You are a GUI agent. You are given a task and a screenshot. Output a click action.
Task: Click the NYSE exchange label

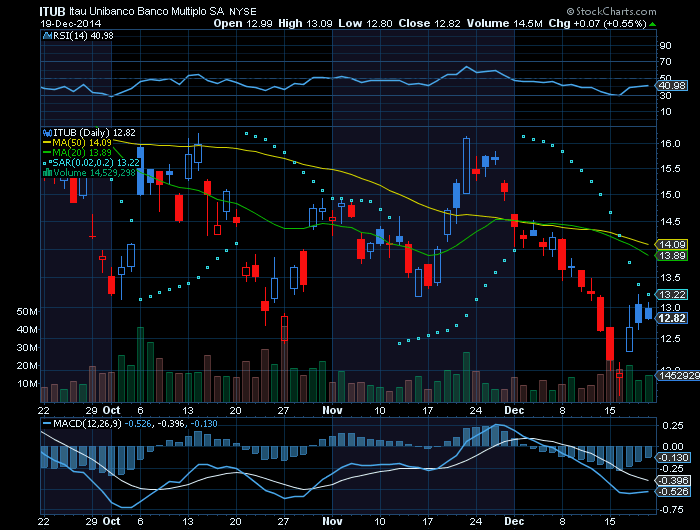[243, 12]
